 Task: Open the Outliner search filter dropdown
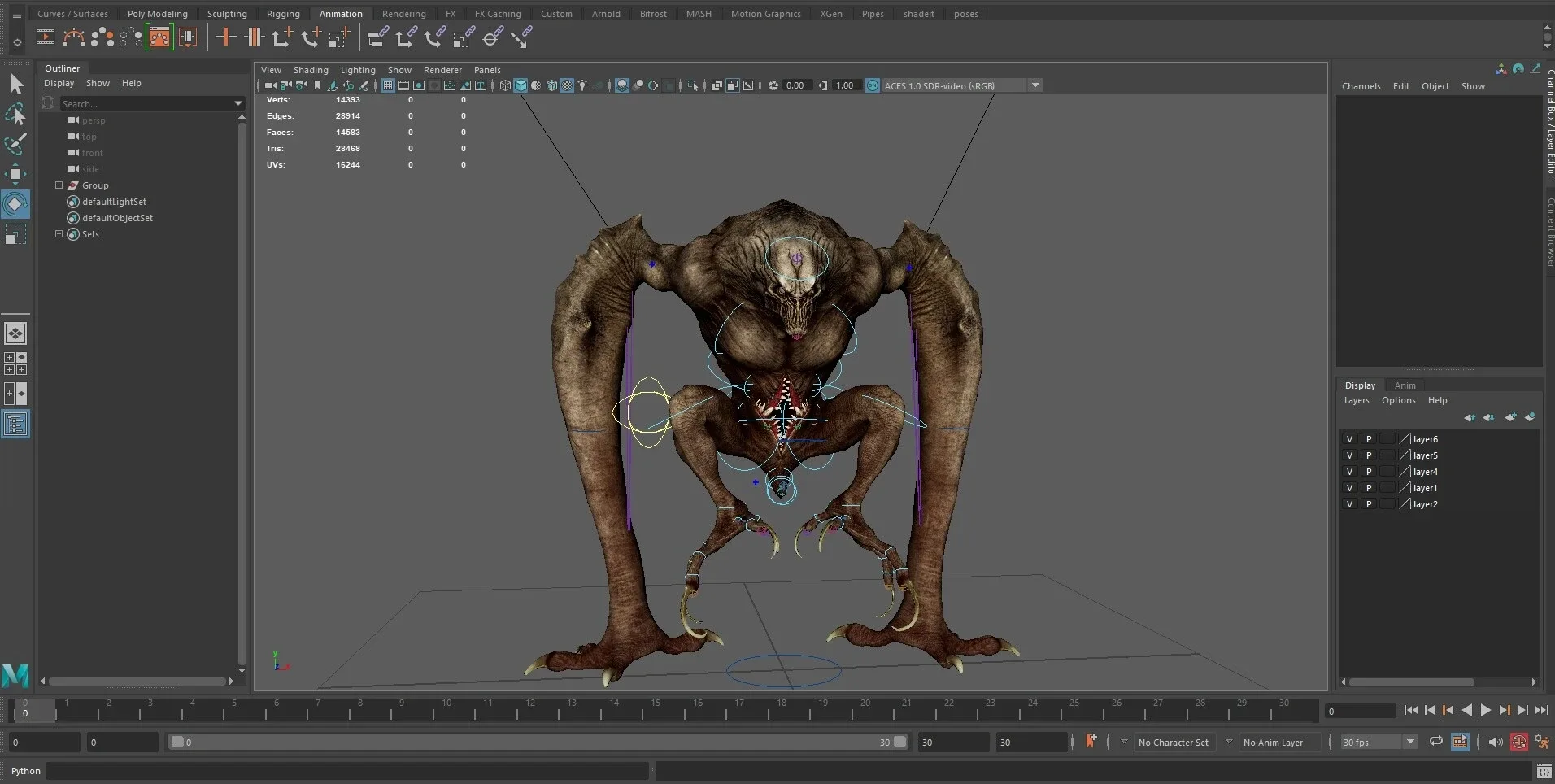(x=238, y=103)
